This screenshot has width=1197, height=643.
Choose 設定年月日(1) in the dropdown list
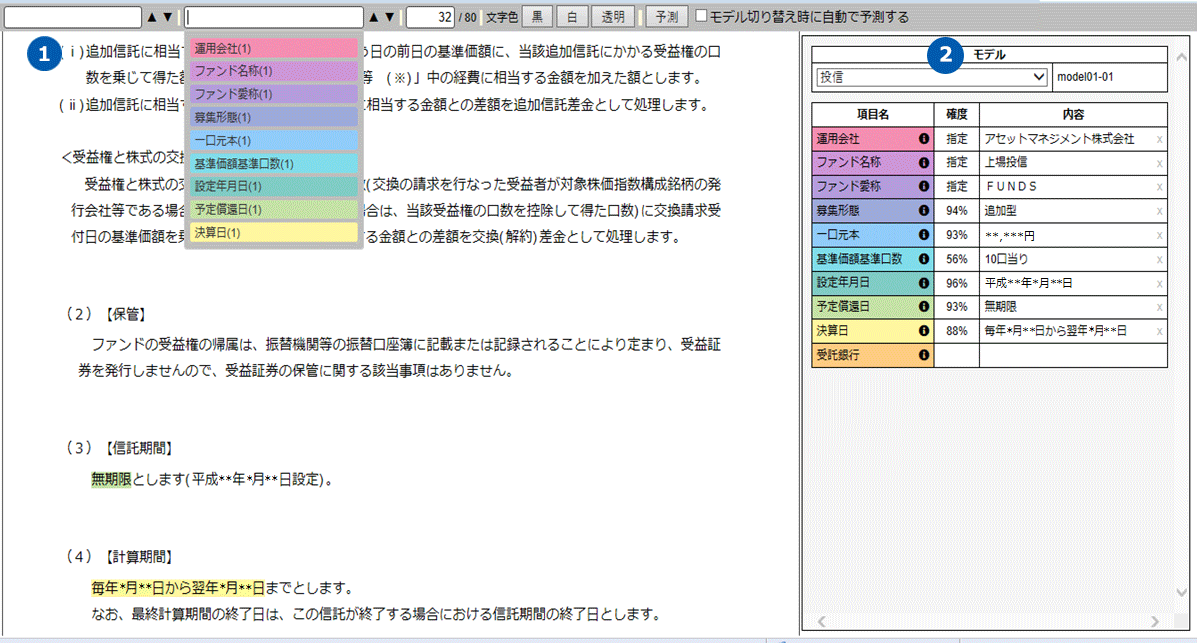[273, 186]
